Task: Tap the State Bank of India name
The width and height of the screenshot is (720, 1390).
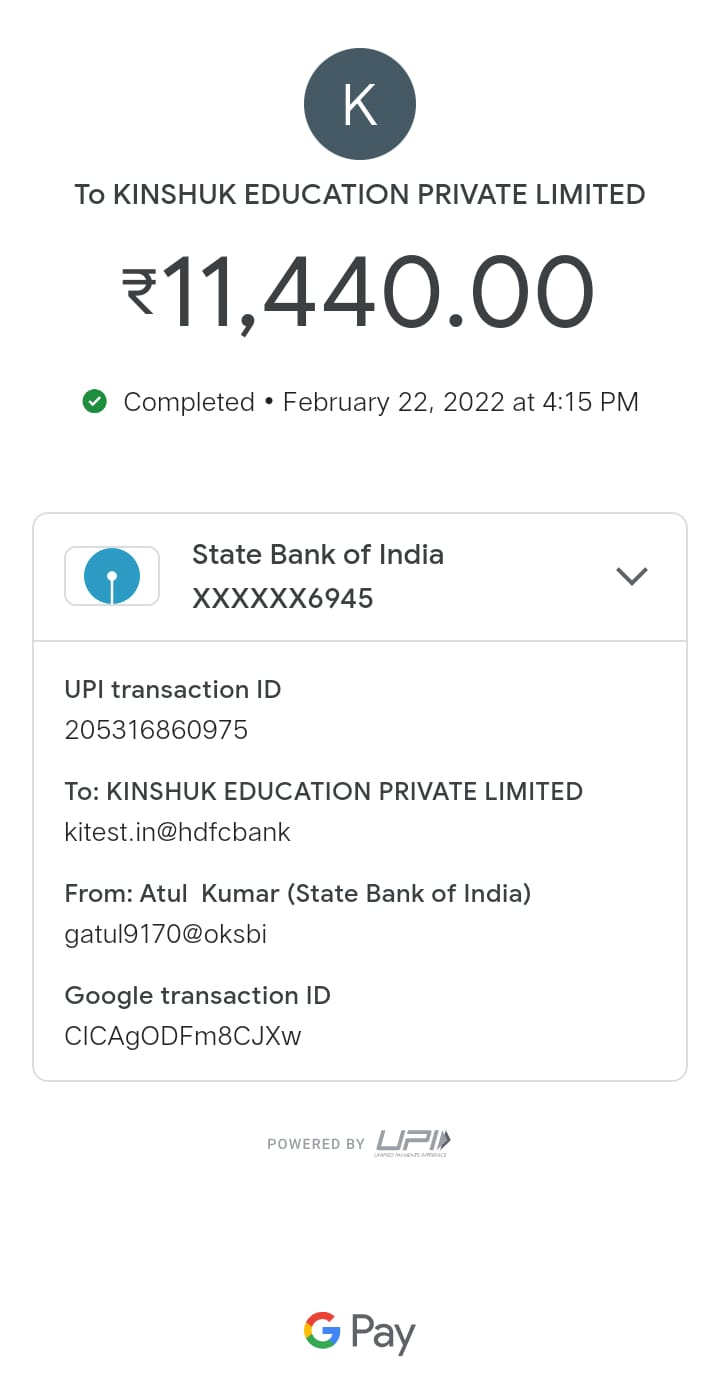Action: click(317, 554)
